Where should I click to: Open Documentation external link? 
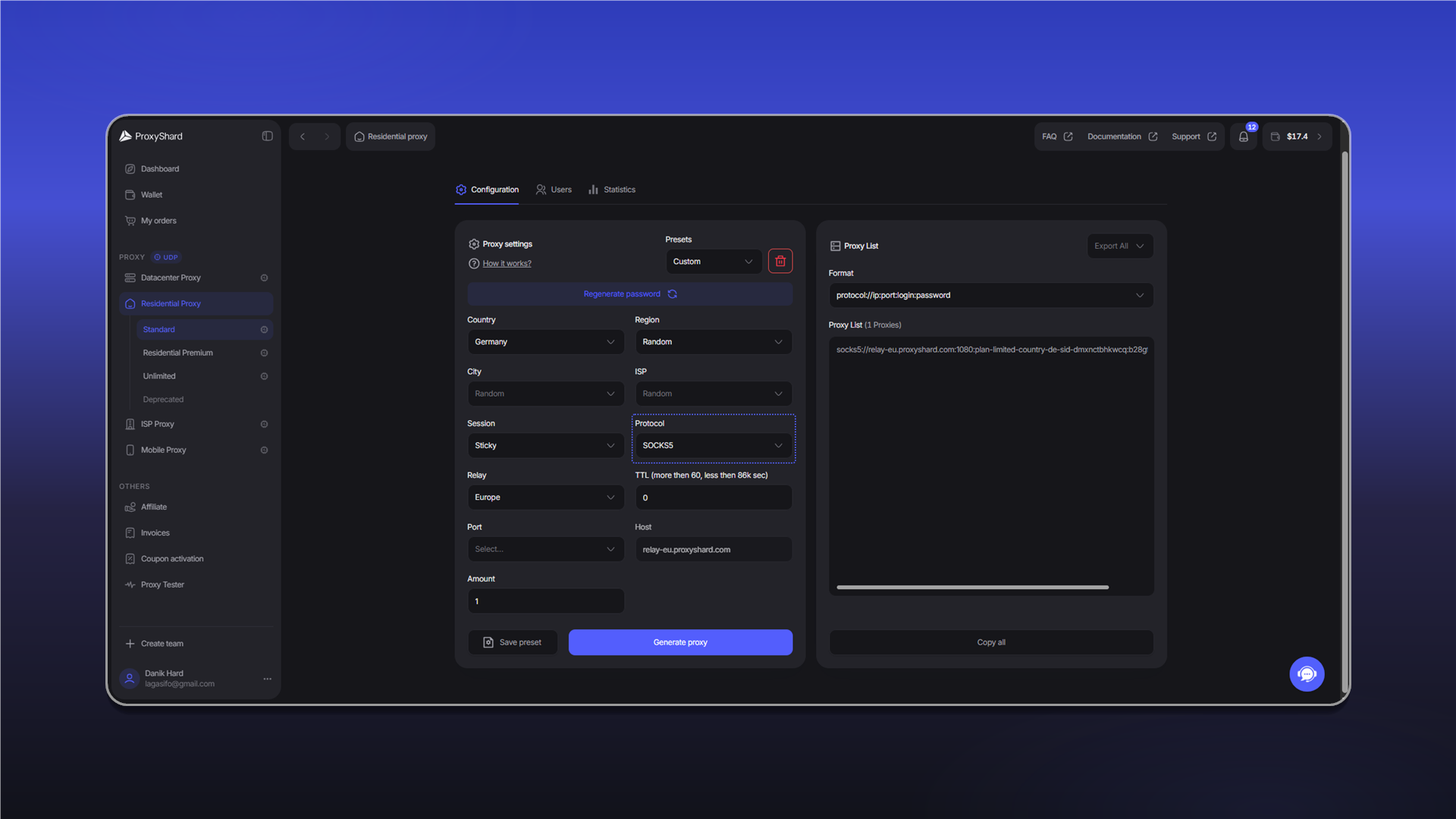[1122, 136]
